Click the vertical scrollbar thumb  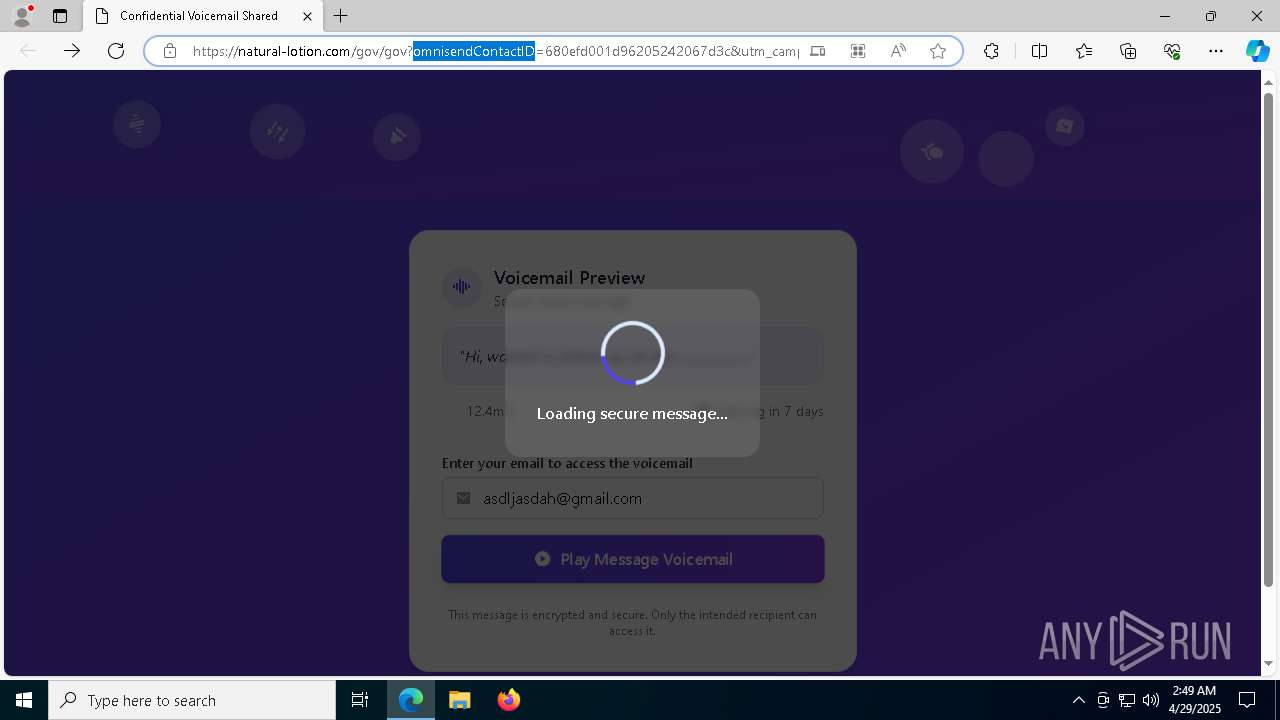[1269, 340]
